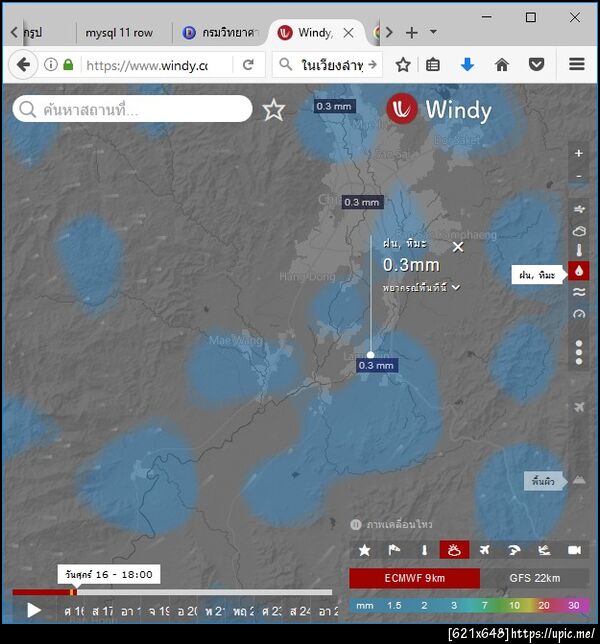Play the forecast timeline

point(33,610)
